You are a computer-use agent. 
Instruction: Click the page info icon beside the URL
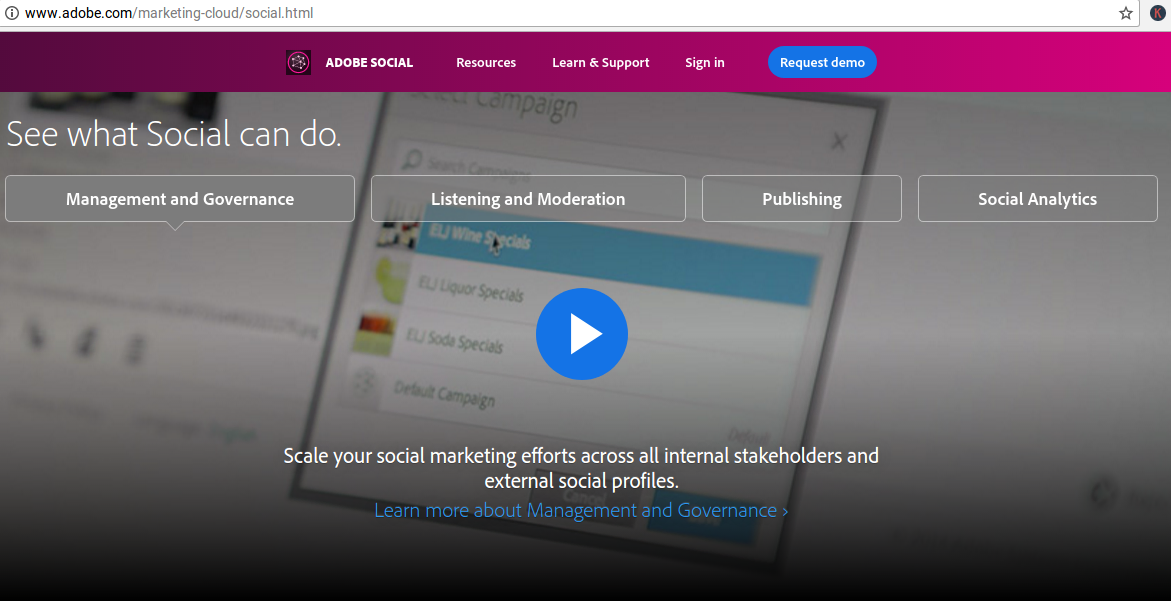[10, 13]
